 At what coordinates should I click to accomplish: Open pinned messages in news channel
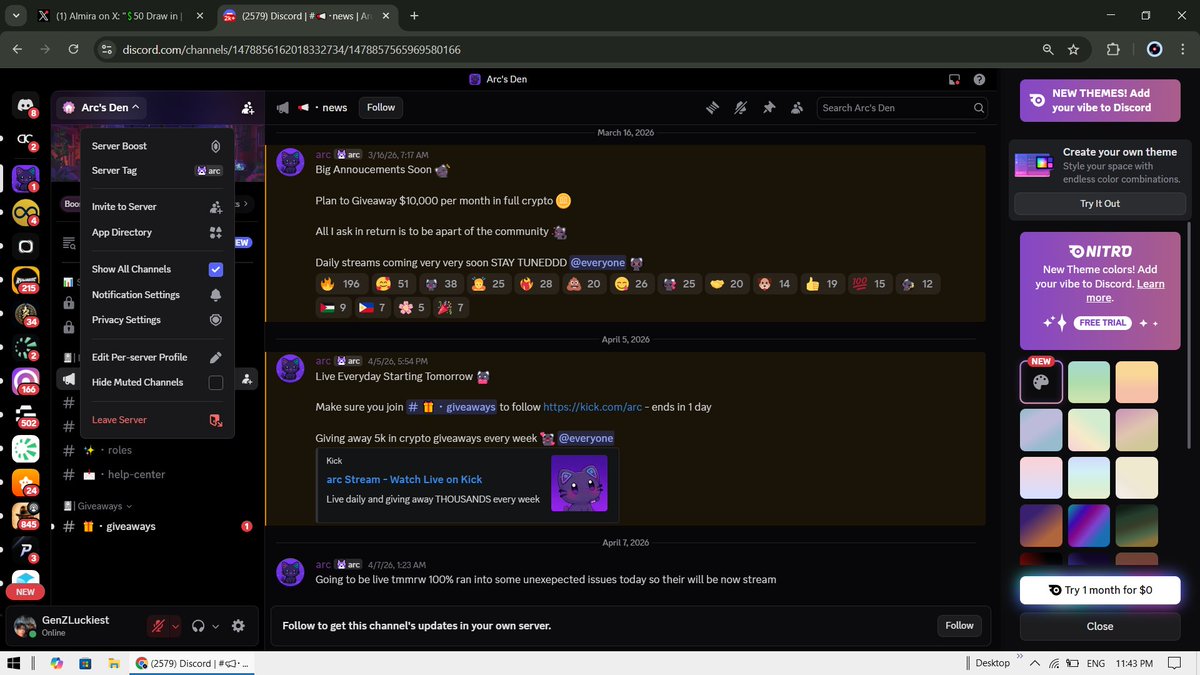[769, 107]
